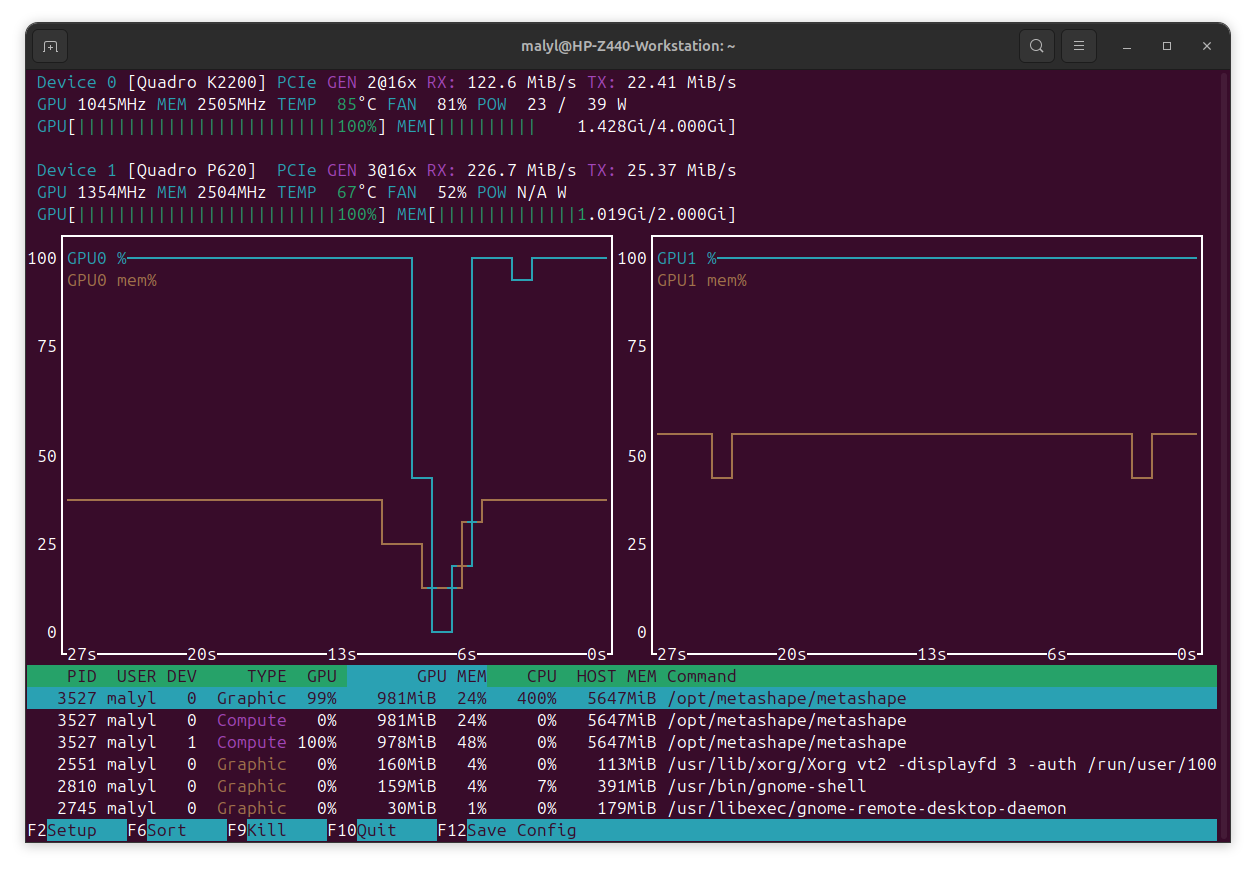Click the GPU1 % graph legend
Image resolution: width=1256 pixels, height=871 pixels.
point(687,258)
